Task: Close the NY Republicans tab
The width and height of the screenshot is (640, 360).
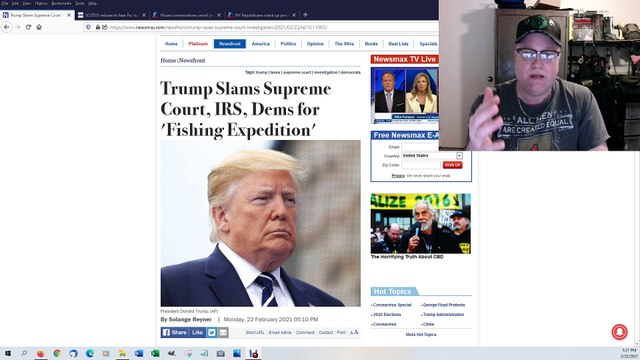Action: pos(294,15)
